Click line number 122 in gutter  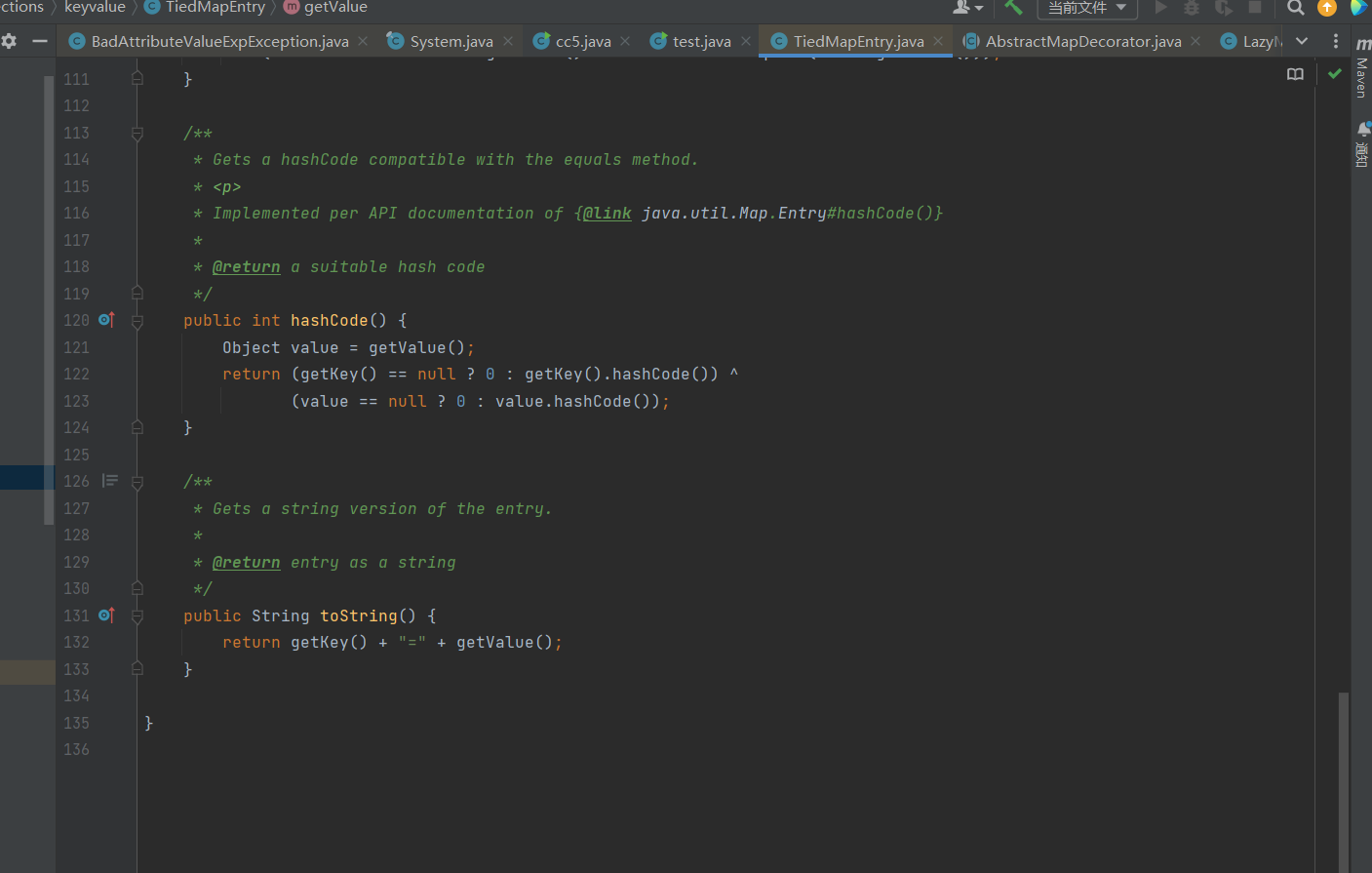tap(76, 374)
